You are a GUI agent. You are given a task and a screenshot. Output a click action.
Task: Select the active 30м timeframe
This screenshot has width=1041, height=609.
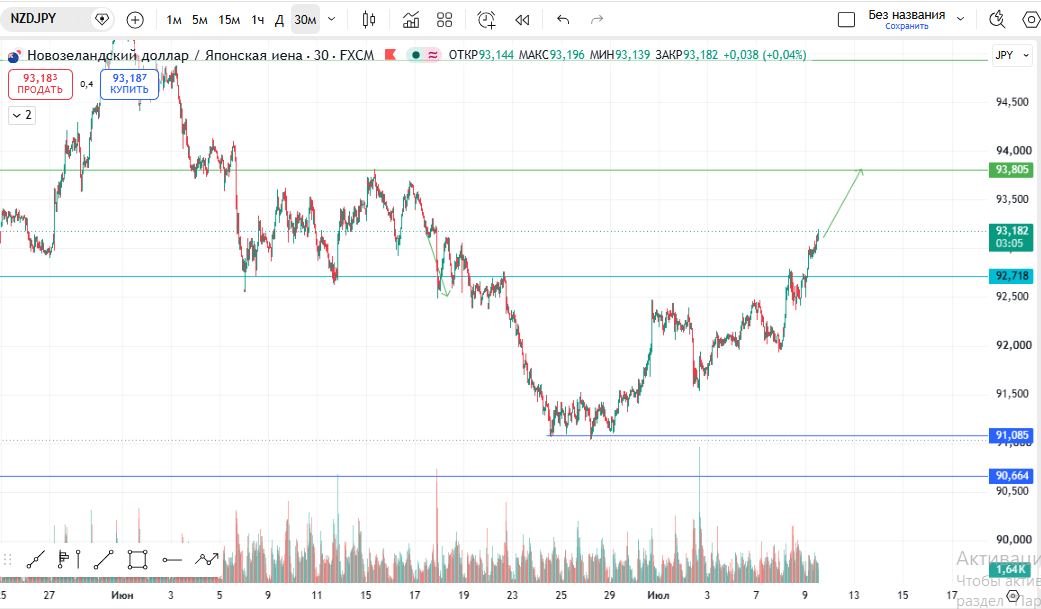[305, 20]
